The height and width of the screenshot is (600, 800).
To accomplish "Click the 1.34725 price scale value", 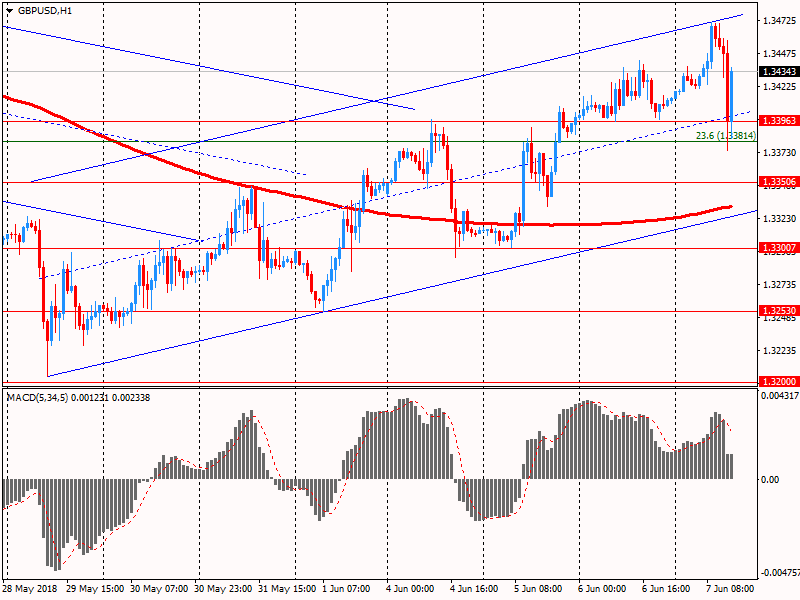I will click(x=780, y=21).
